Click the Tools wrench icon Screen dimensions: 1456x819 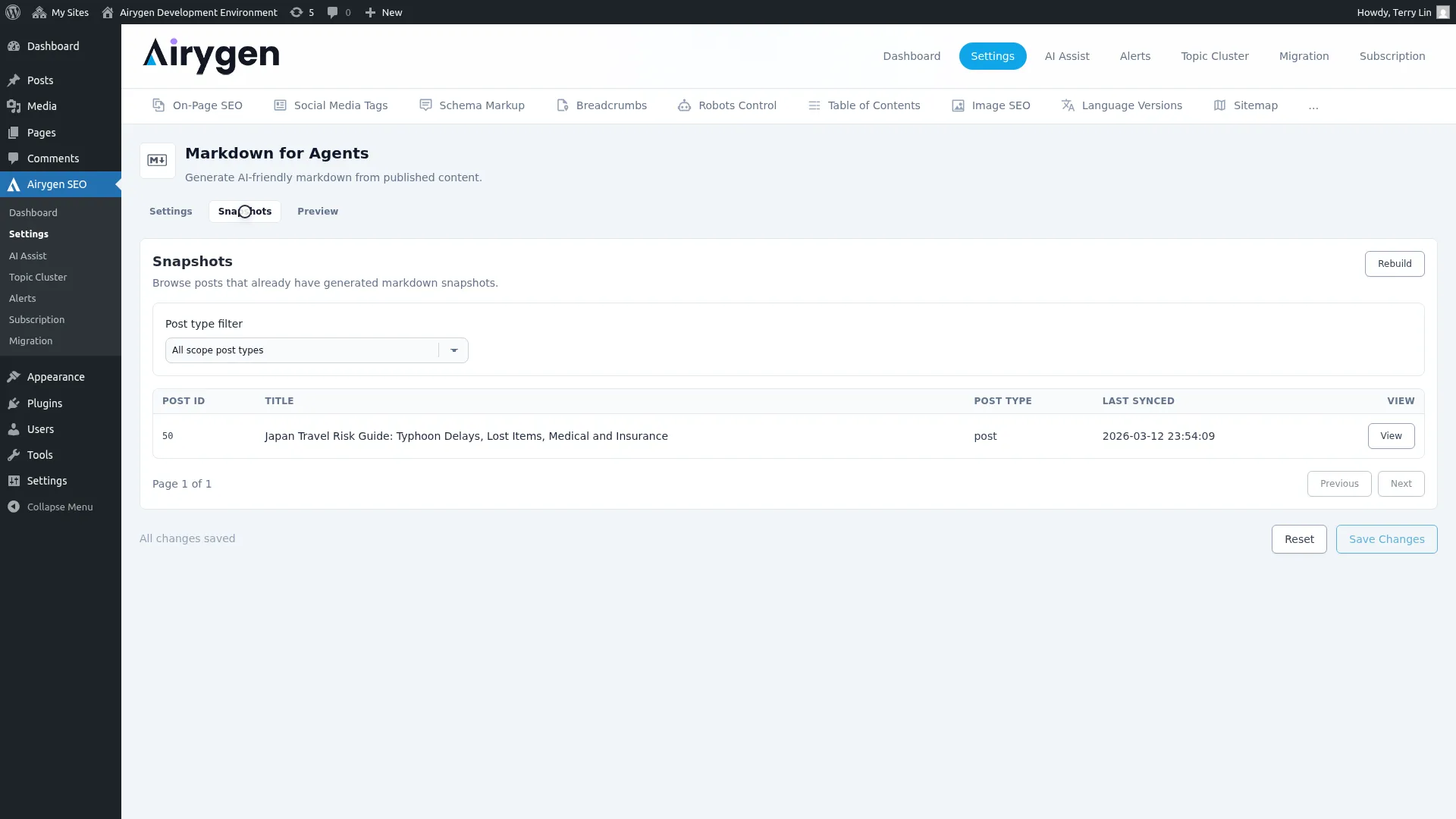click(14, 455)
